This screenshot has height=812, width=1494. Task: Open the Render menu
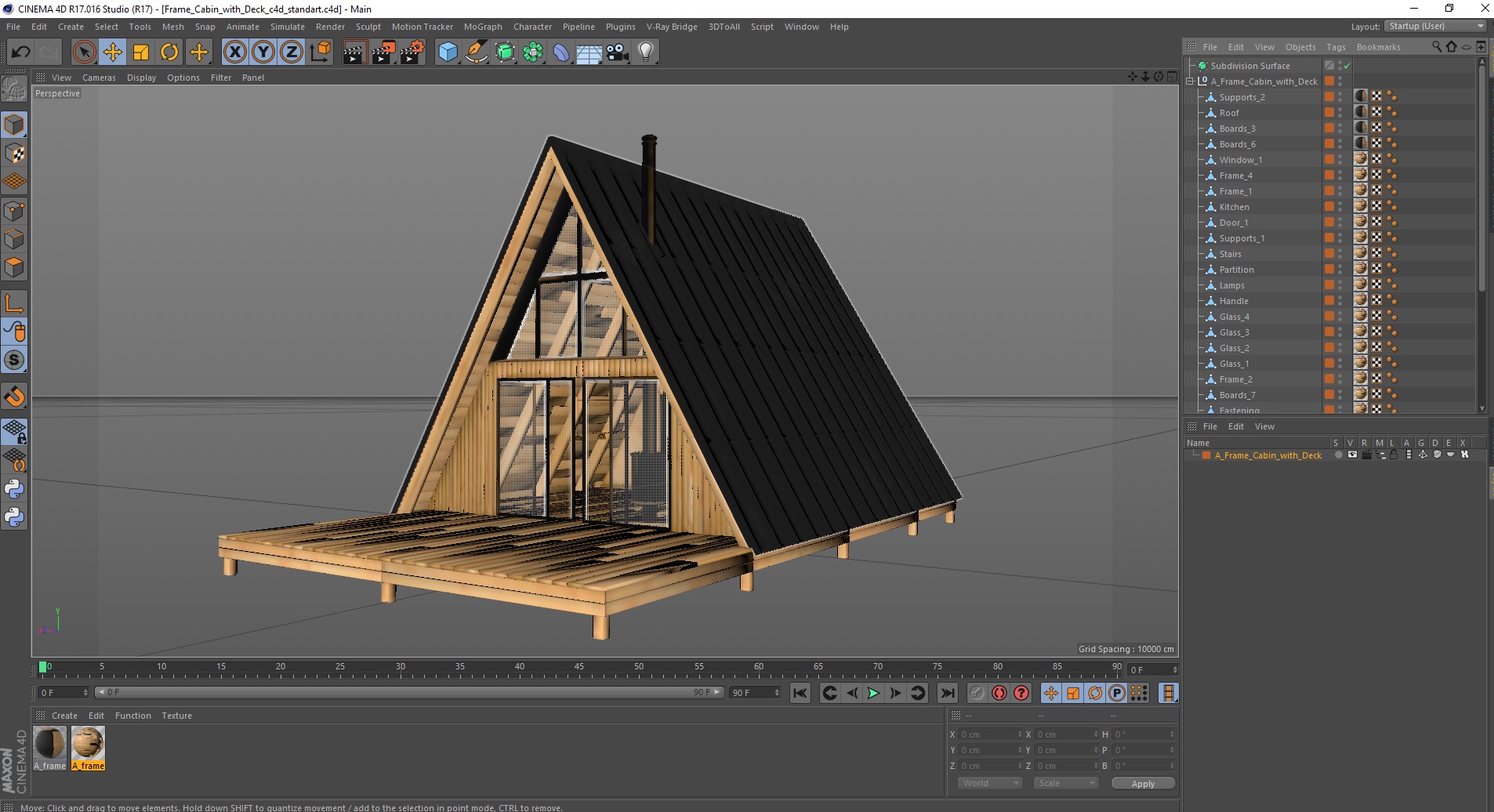330,27
